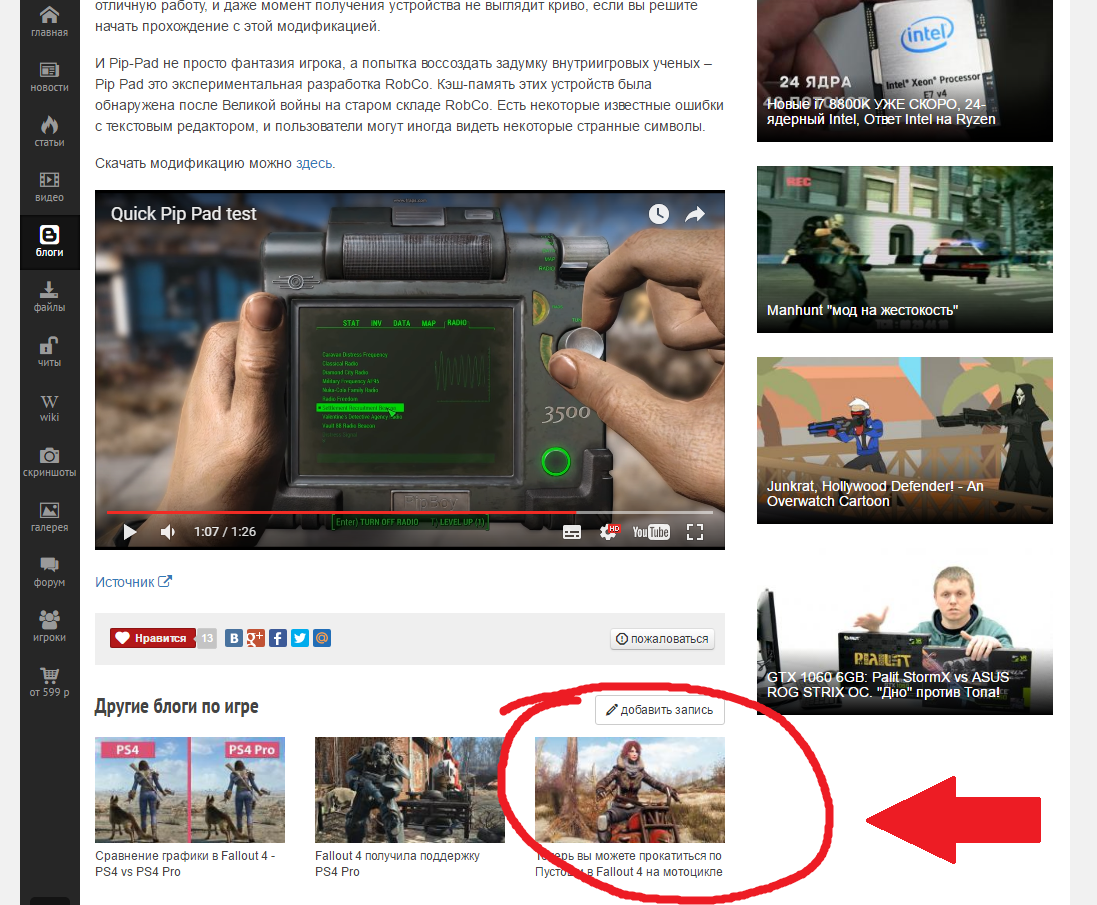Watch the video on YouTube
The height and width of the screenshot is (905, 1097).
point(651,532)
